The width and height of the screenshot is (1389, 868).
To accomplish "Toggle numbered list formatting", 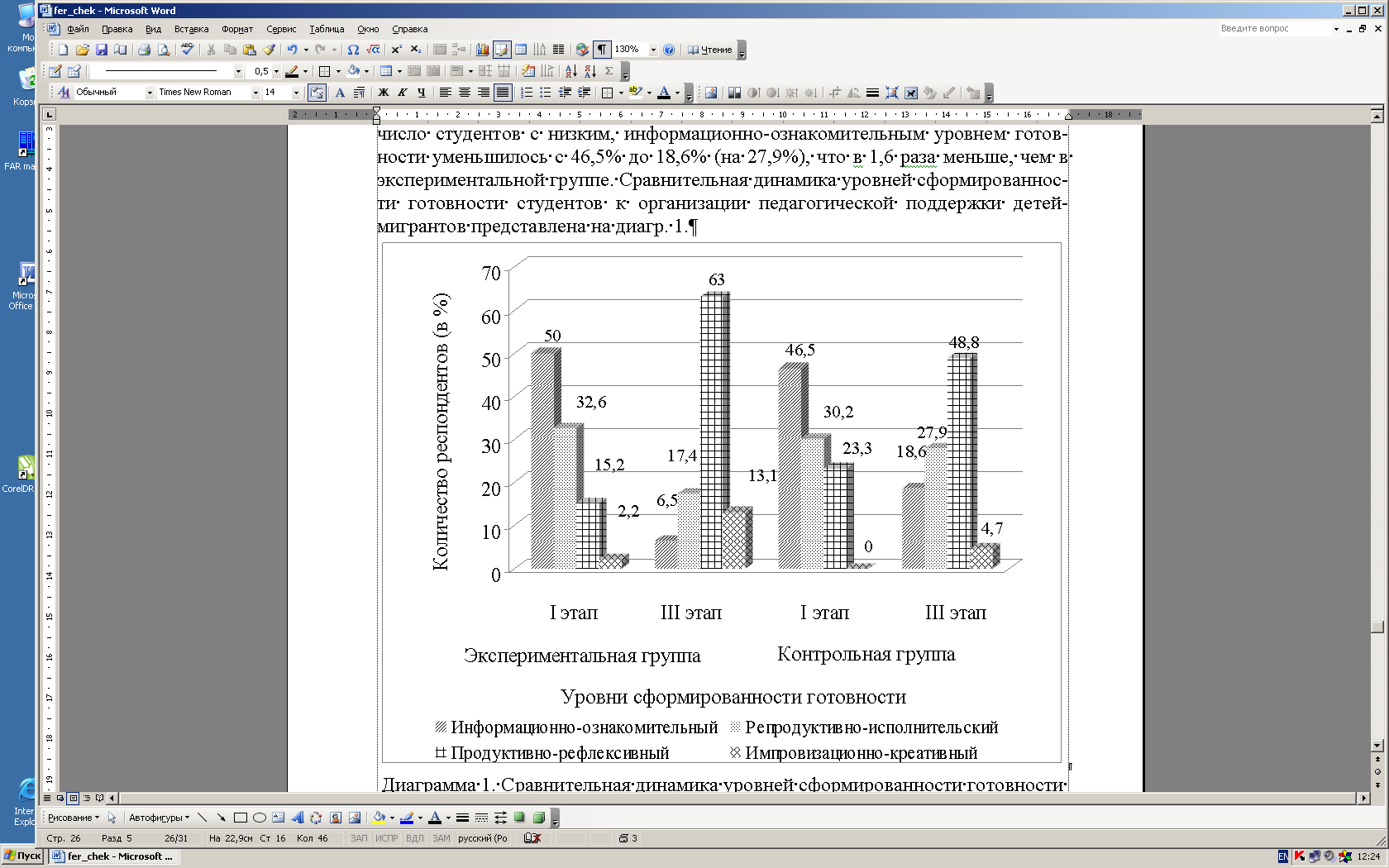I will [526, 93].
